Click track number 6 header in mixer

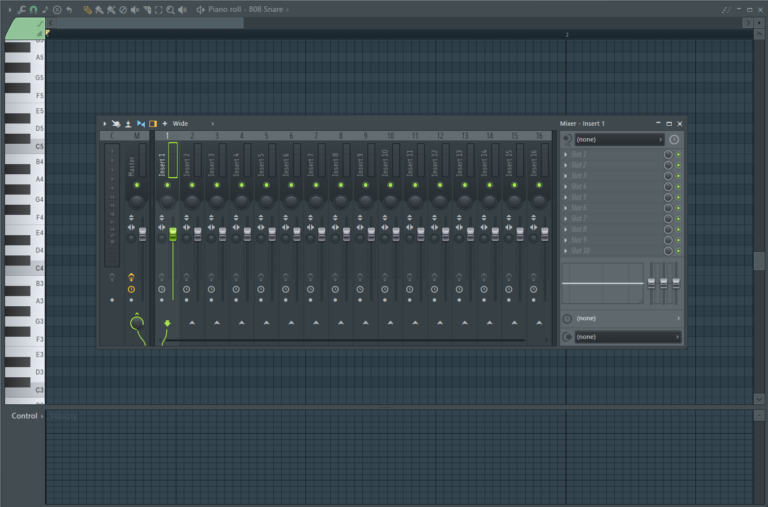click(x=291, y=136)
